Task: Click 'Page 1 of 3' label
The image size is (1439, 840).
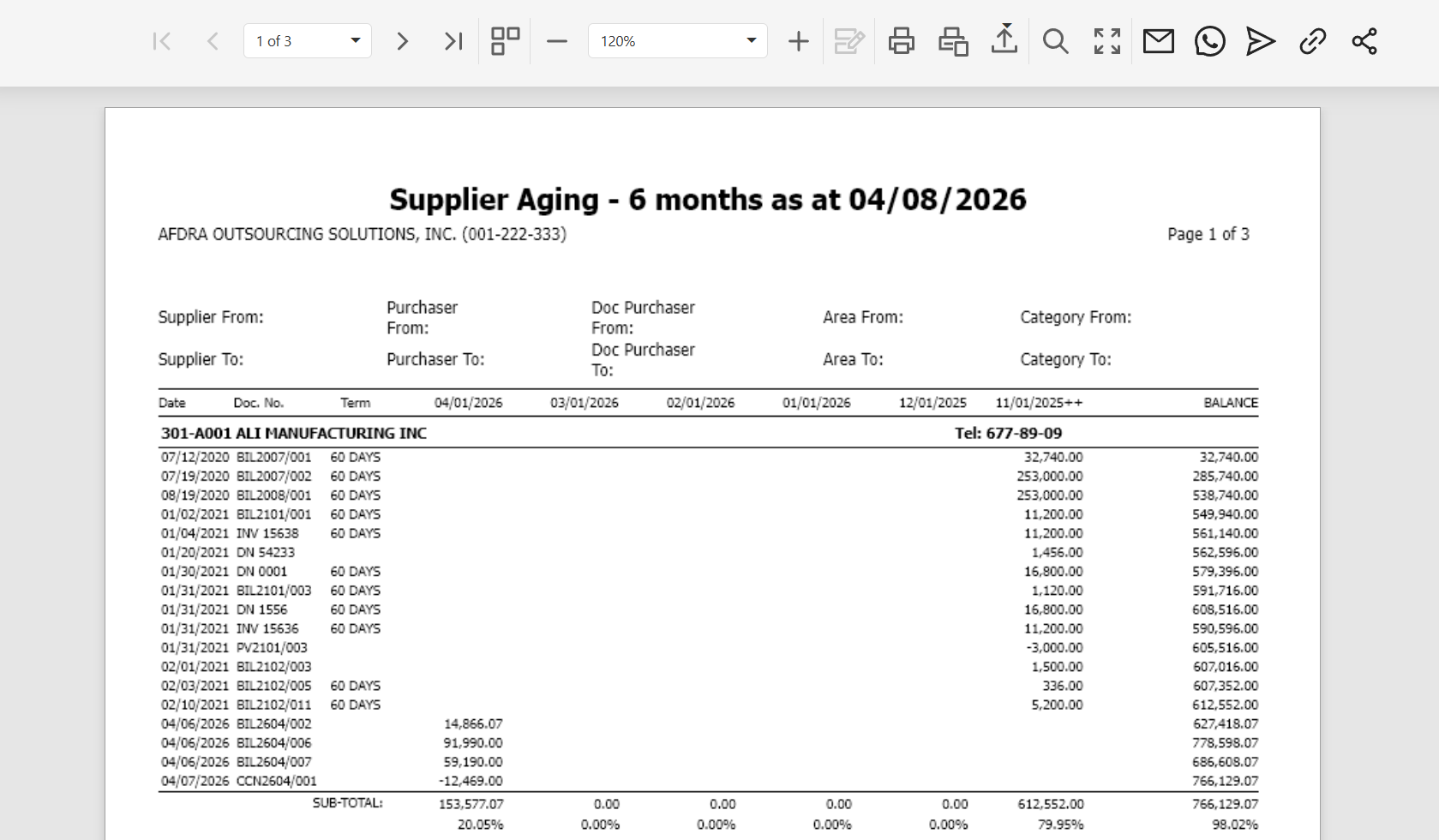Action: pos(1208,234)
